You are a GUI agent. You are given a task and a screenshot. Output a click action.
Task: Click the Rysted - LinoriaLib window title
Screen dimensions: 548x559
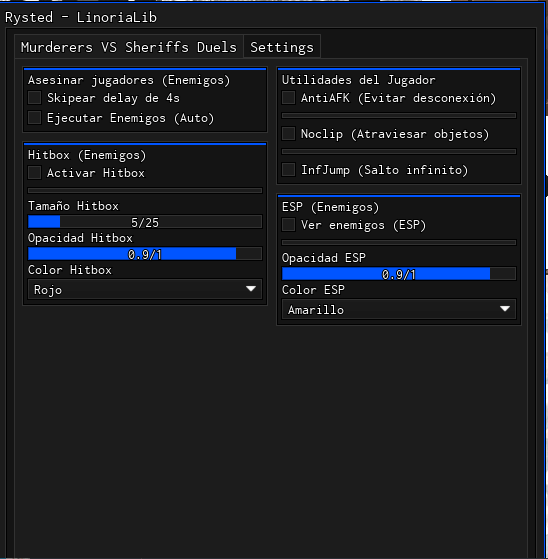click(81, 17)
